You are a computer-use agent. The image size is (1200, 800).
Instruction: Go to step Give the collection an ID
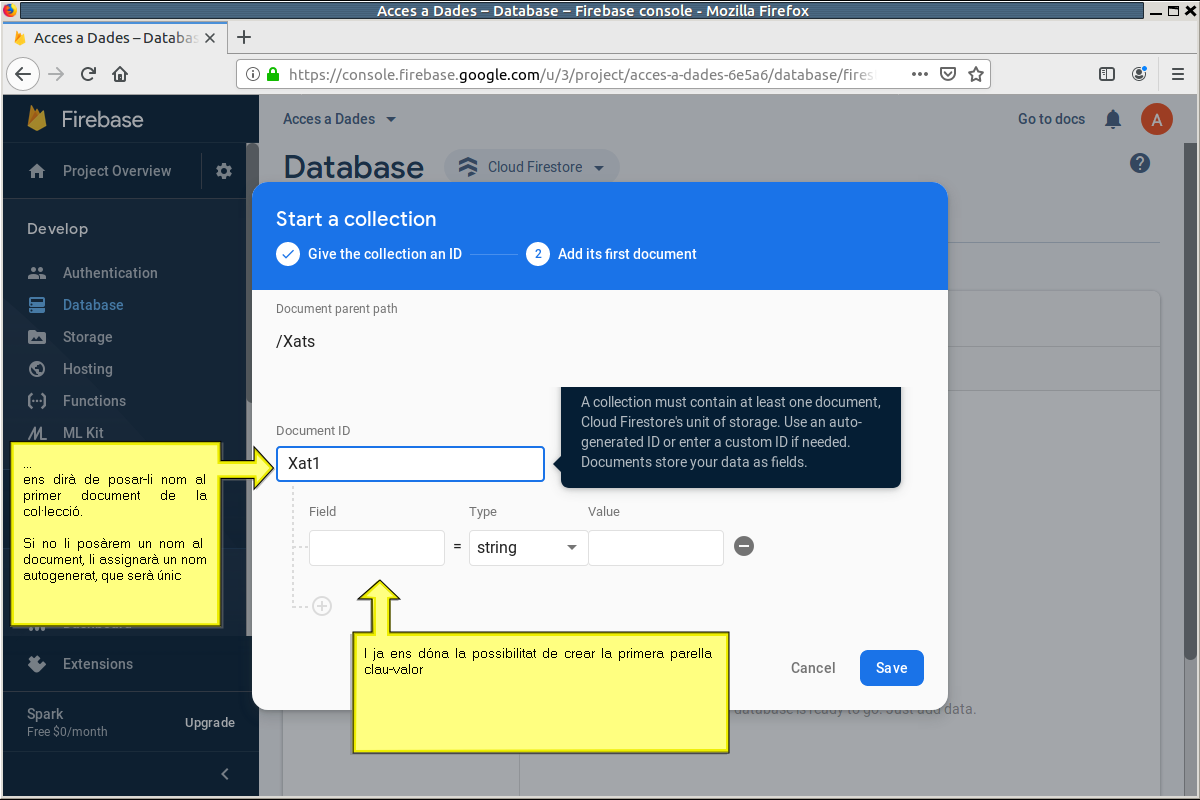point(369,254)
